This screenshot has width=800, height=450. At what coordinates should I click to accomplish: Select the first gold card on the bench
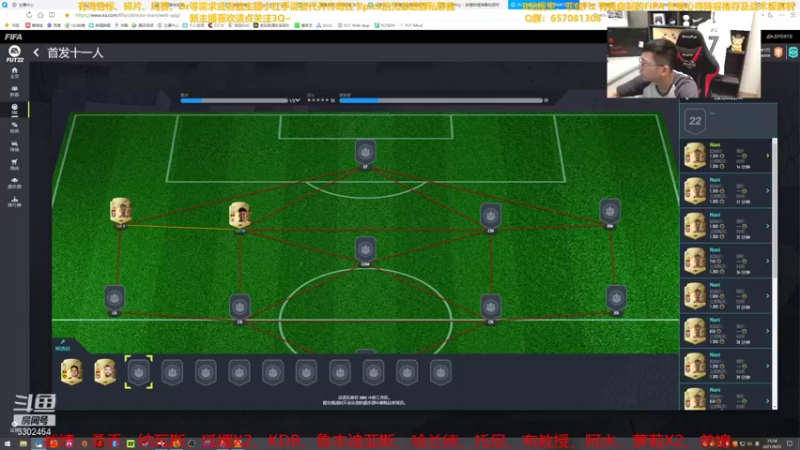pos(72,372)
